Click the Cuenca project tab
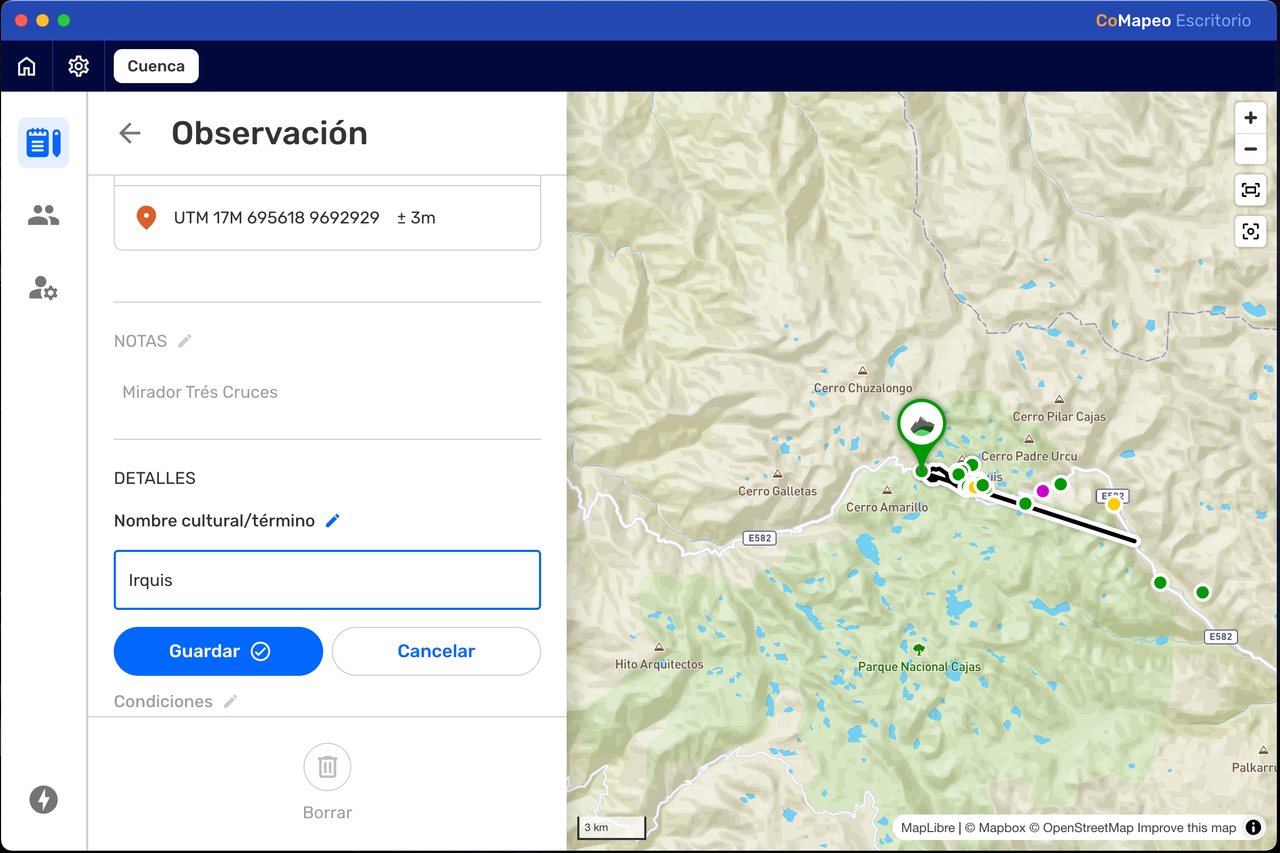The height and width of the screenshot is (853, 1280). [156, 66]
